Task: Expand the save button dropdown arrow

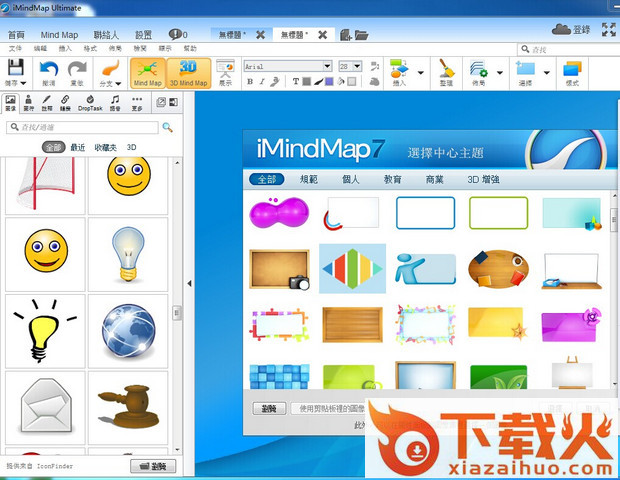Action: tap(23, 83)
